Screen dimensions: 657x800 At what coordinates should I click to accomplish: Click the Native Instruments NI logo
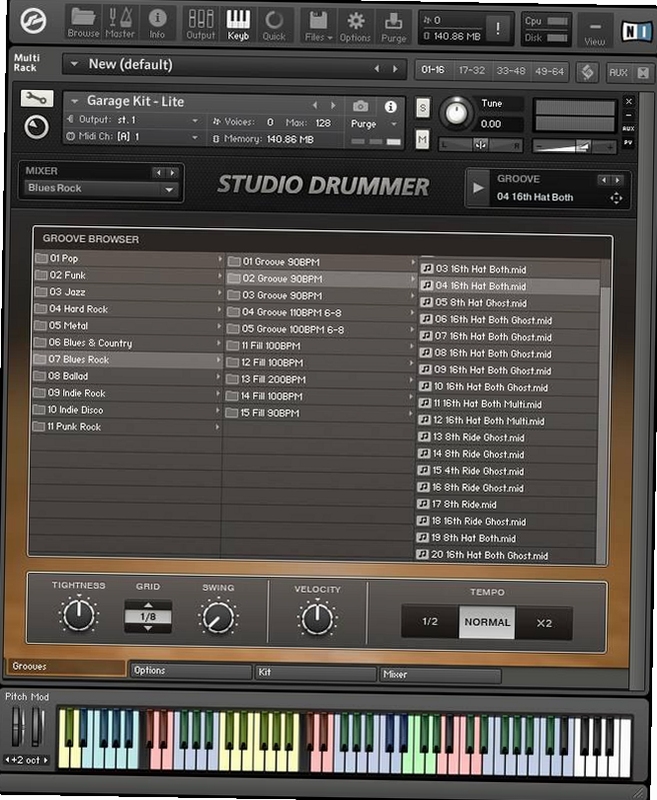click(636, 32)
